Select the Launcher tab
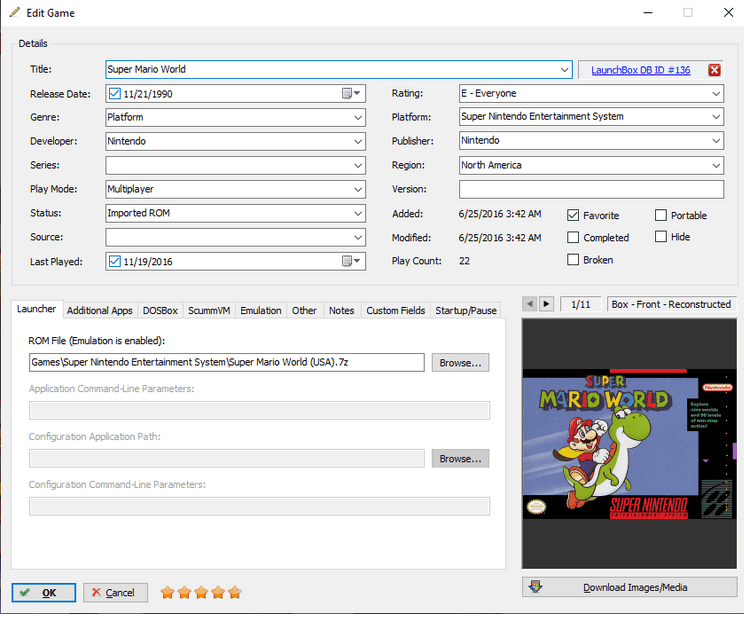Screen dimensions: 744x618 point(37,309)
